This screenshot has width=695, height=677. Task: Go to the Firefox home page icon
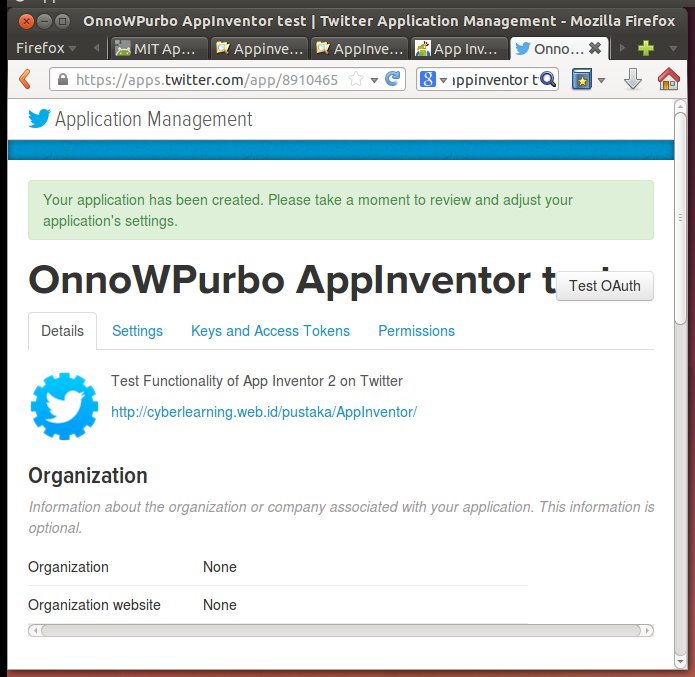click(x=668, y=79)
